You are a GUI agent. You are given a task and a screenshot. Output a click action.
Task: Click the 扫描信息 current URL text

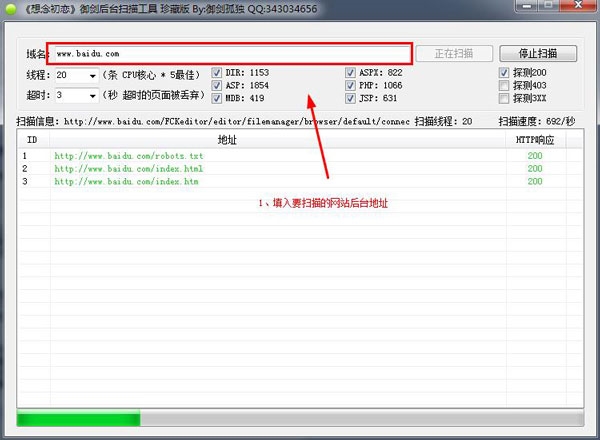(x=236, y=122)
